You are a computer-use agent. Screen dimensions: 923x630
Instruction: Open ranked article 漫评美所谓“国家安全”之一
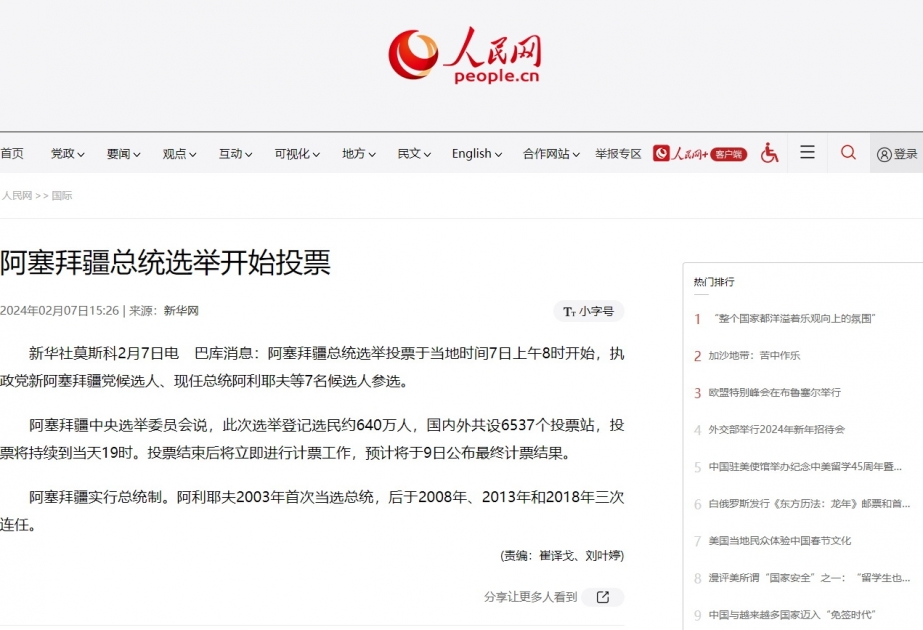pyautogui.click(x=809, y=578)
